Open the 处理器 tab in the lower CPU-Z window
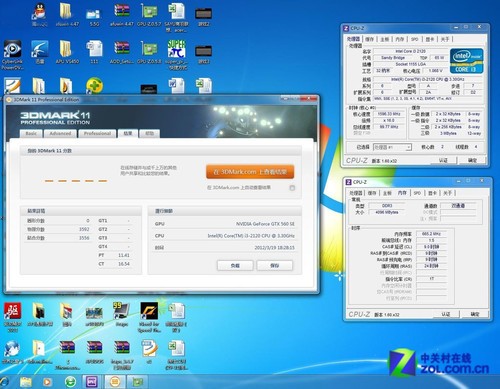Image resolution: width=500 pixels, height=389 pixels. coord(356,193)
